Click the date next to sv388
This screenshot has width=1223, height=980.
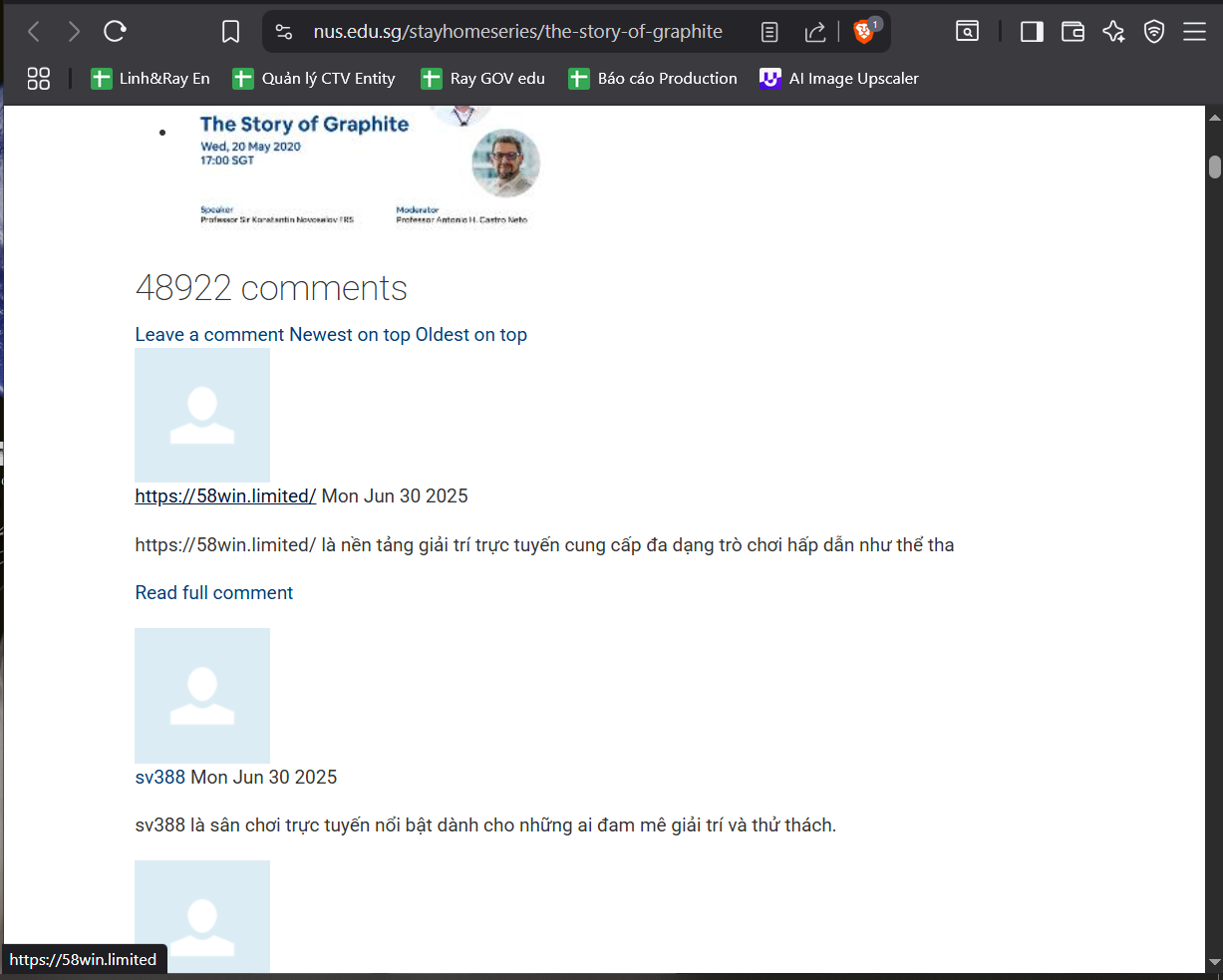264,778
